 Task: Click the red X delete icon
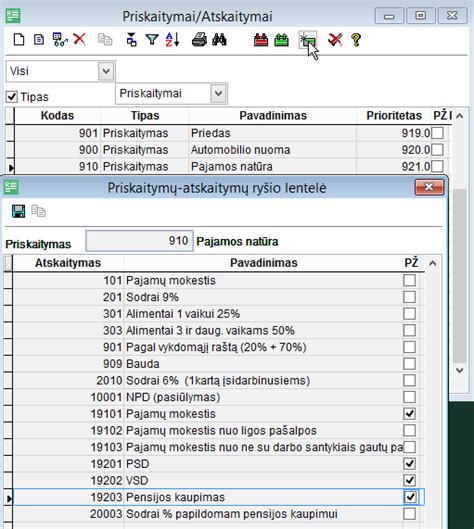point(80,40)
